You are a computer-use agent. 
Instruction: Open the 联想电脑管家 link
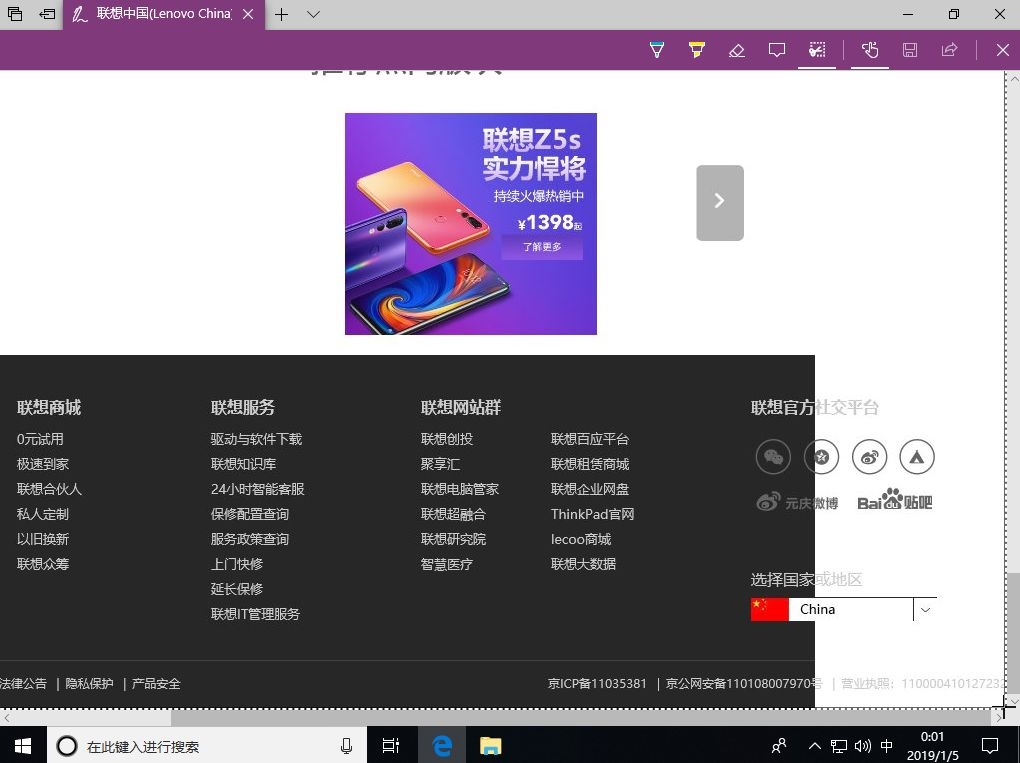[460, 489]
